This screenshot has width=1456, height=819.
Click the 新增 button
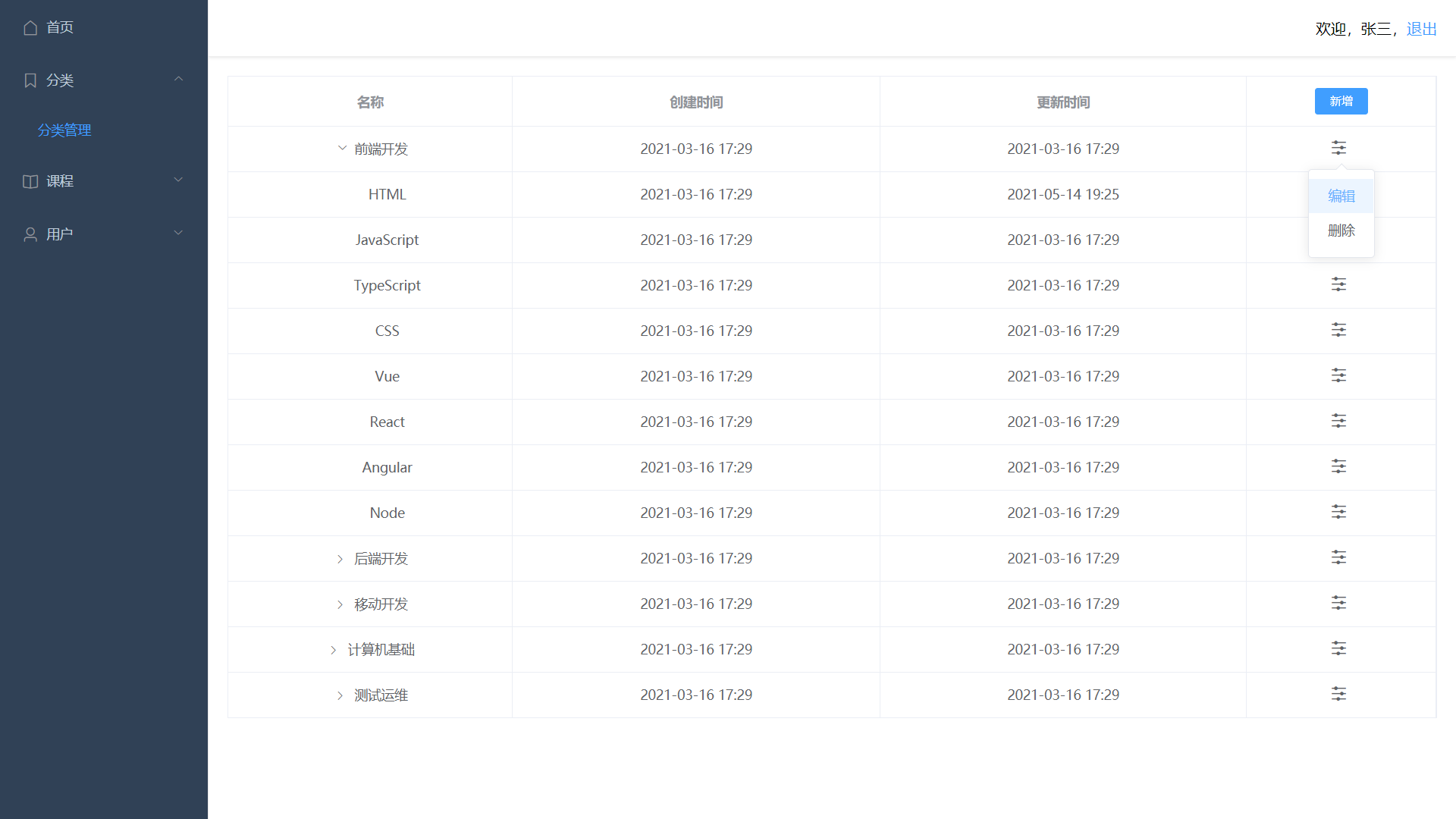point(1341,102)
